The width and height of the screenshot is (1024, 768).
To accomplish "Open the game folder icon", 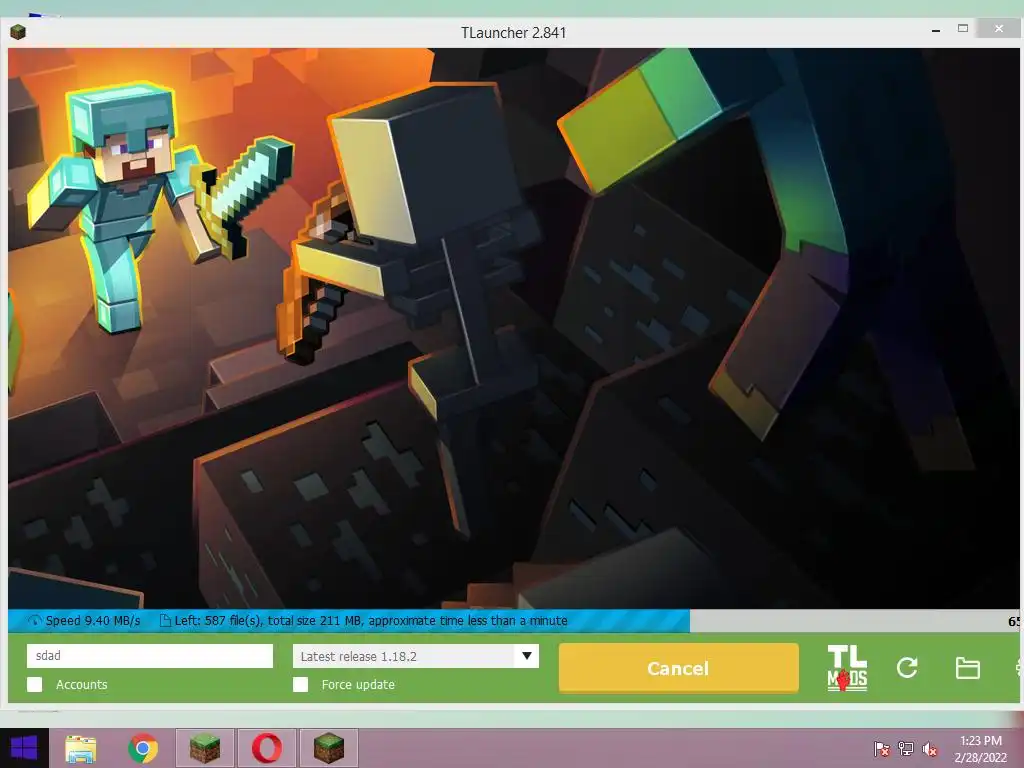I will (967, 668).
